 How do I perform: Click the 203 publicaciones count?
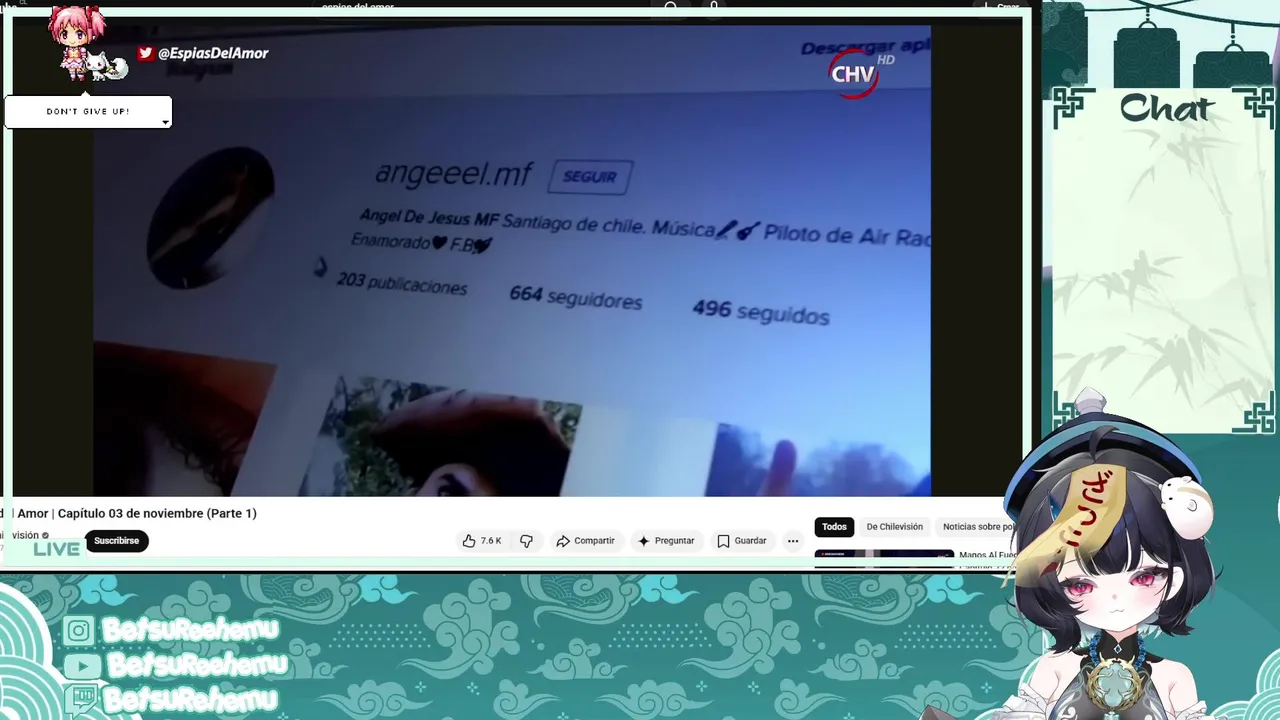click(x=401, y=283)
